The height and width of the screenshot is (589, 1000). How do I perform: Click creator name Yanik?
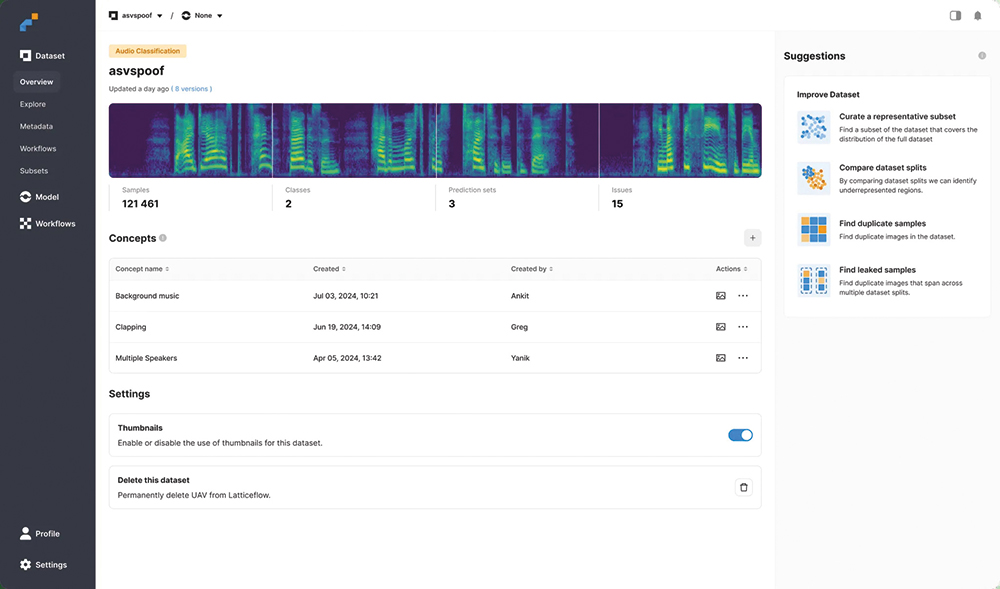(x=520, y=358)
